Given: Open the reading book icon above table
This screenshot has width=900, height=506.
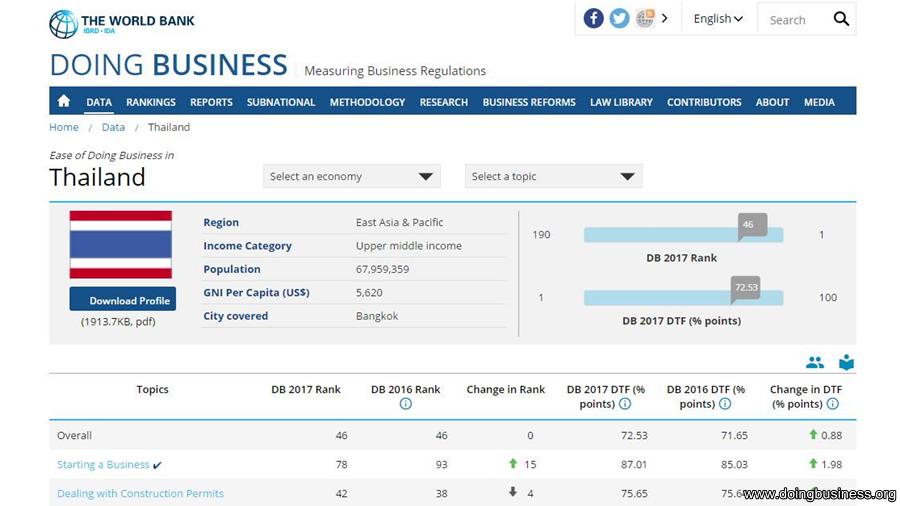Looking at the screenshot, I should click(846, 363).
